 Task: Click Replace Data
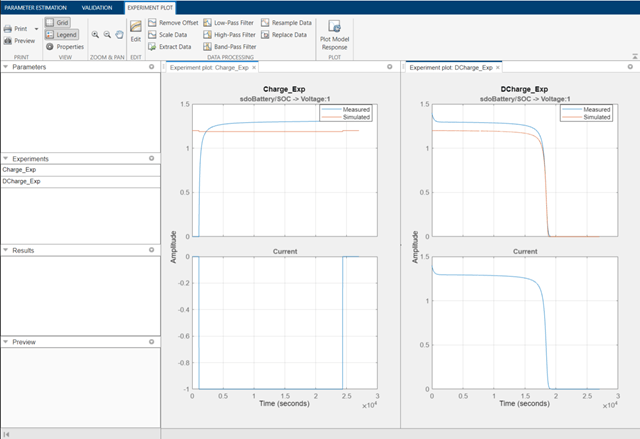[x=284, y=35]
